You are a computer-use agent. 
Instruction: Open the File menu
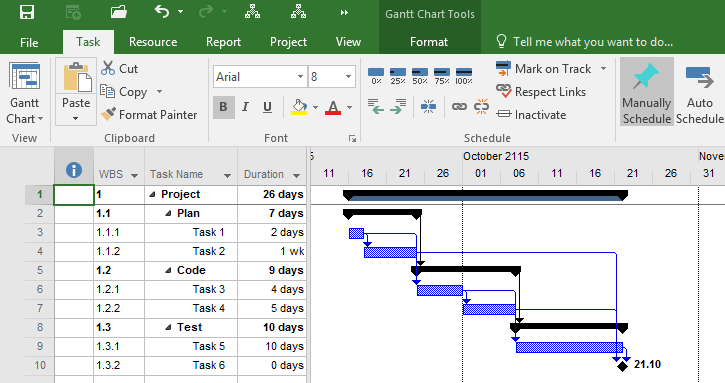point(29,42)
